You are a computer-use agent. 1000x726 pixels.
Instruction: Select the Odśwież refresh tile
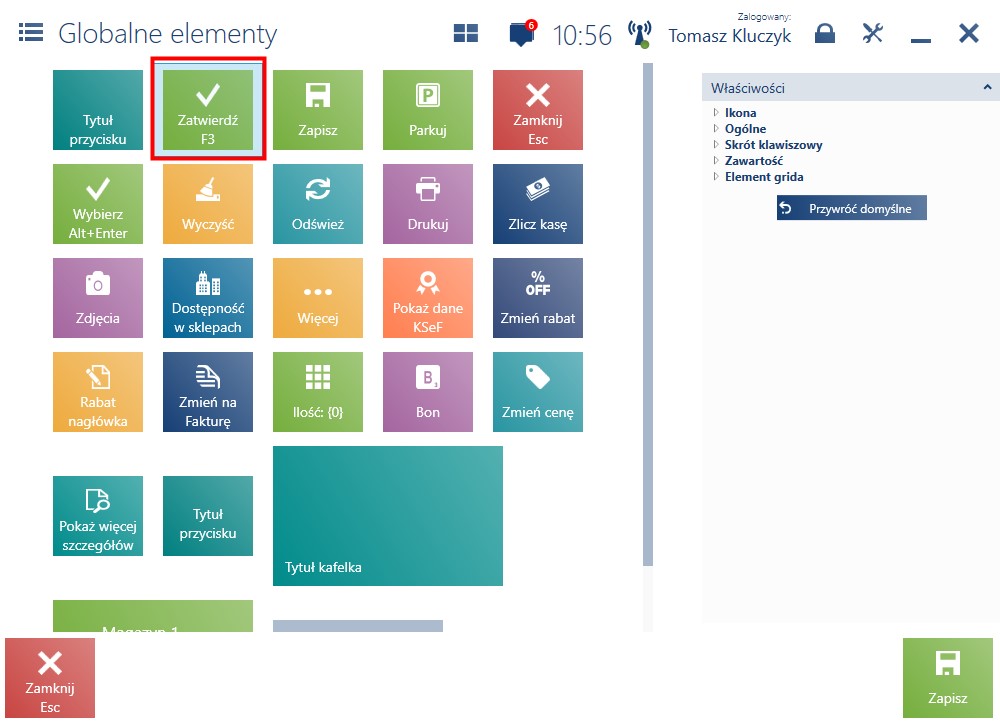(318, 204)
